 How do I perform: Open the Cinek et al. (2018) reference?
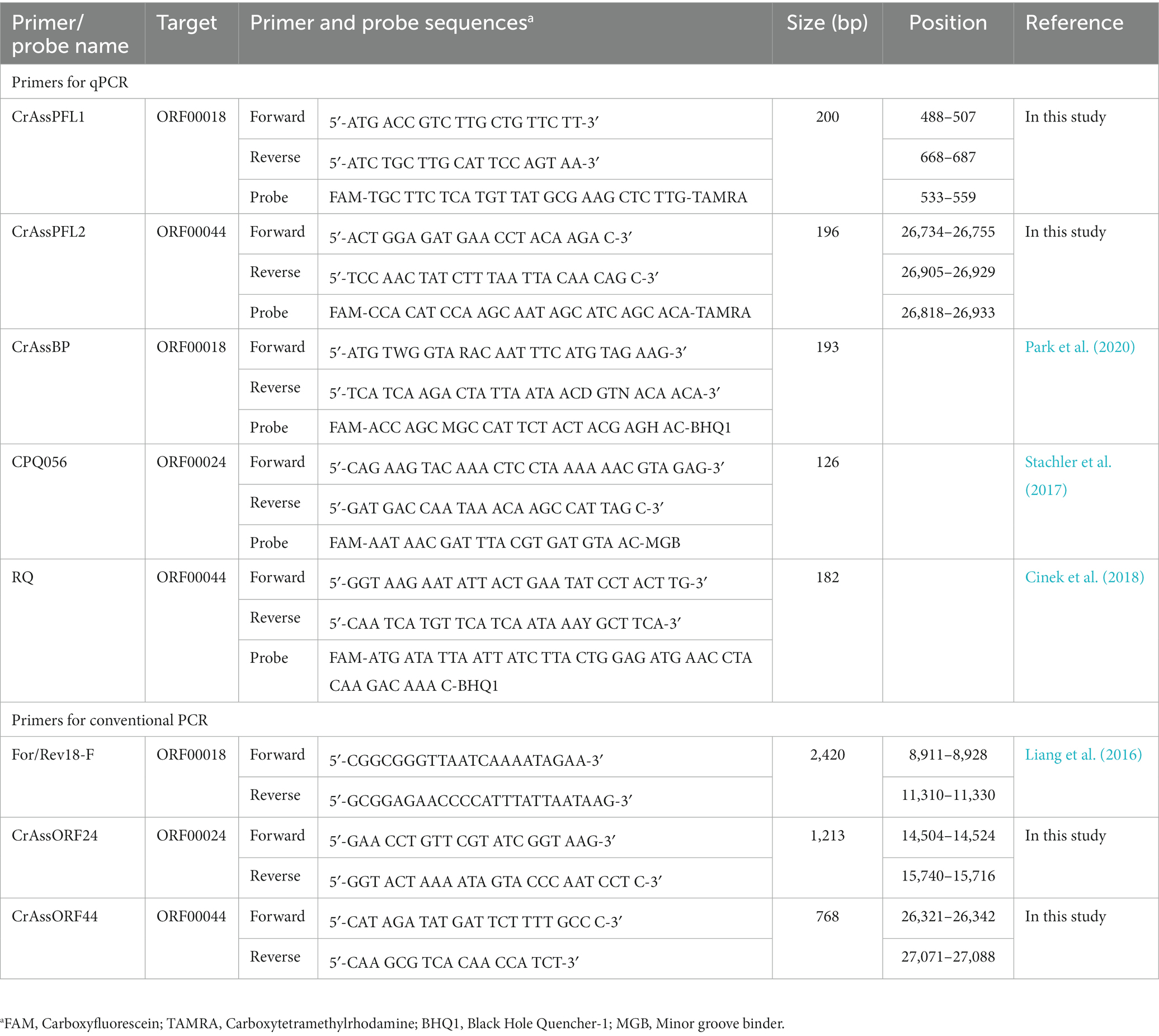point(1084,577)
